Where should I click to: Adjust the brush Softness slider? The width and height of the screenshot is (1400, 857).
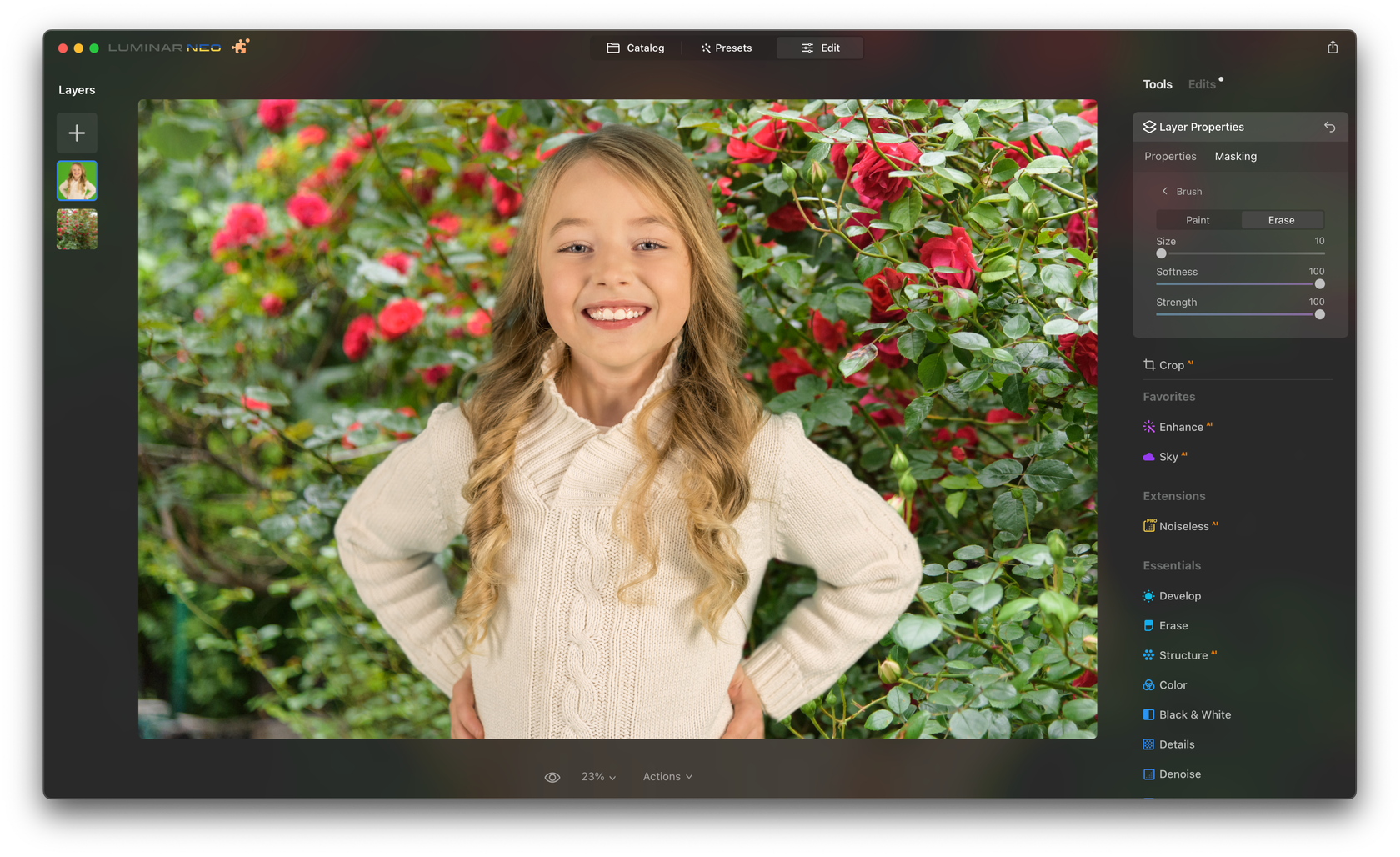click(x=1240, y=284)
